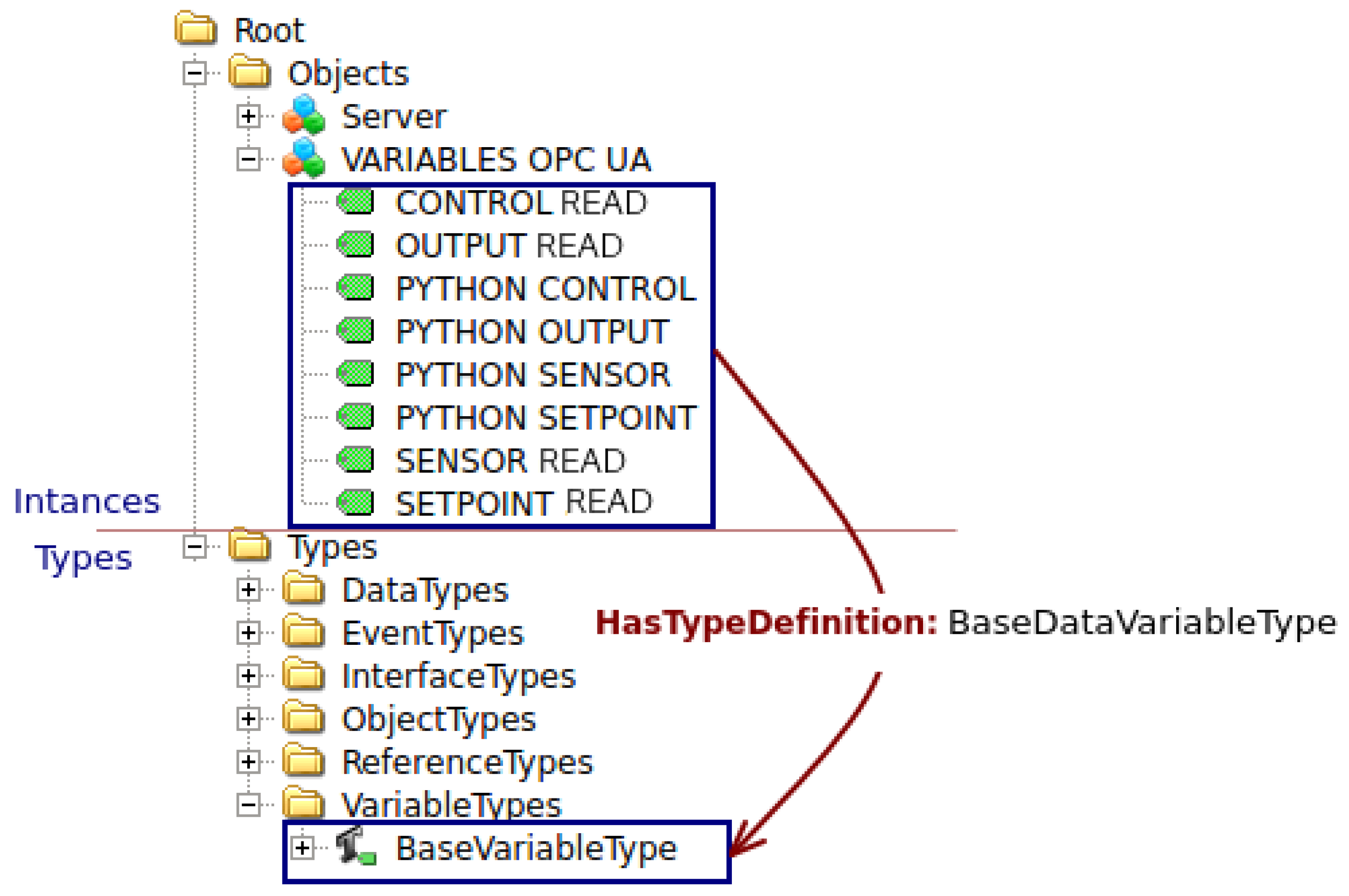Collapse the Objects folder node
This screenshot has height=896, width=1349.
point(194,73)
